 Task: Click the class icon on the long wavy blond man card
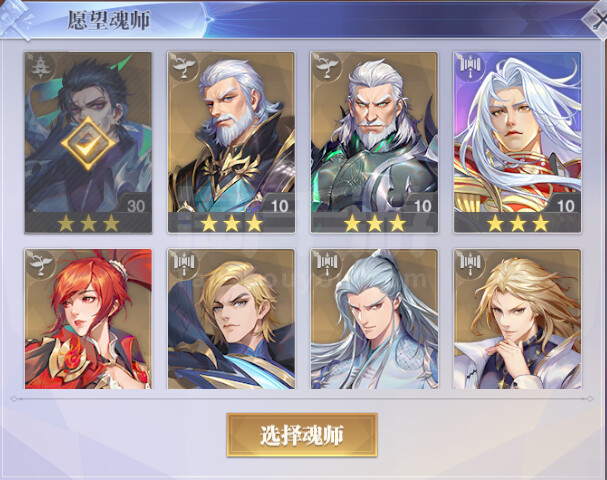(x=470, y=264)
